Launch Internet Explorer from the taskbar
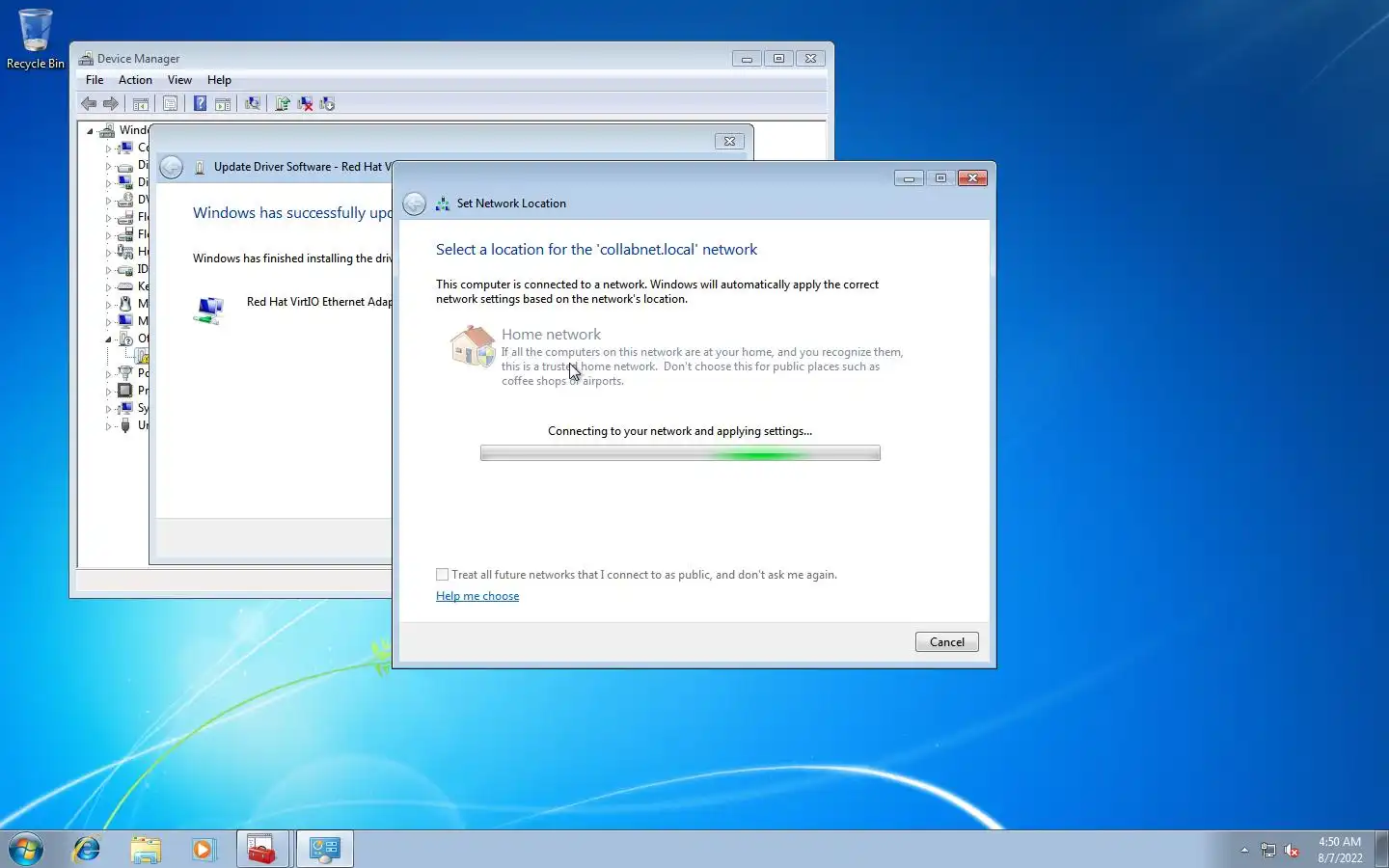Image resolution: width=1389 pixels, height=868 pixels. (x=87, y=849)
